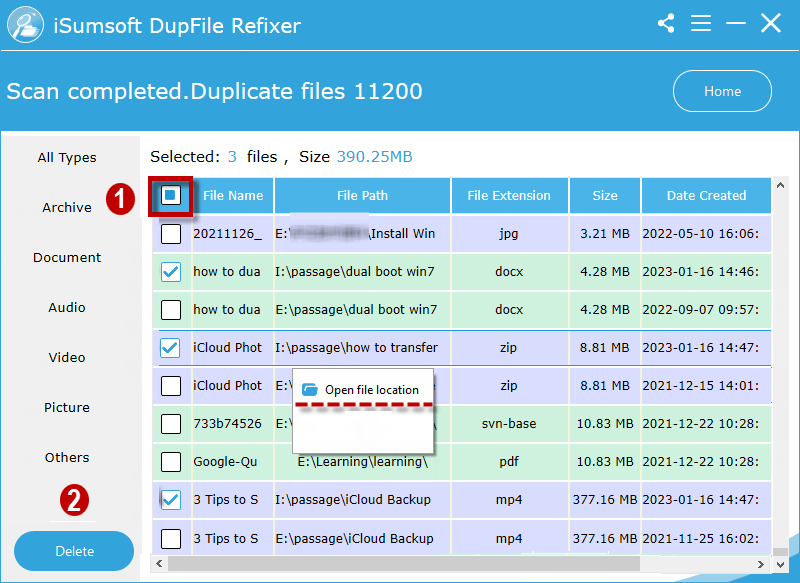Click the Install Win path cell
The width and height of the screenshot is (800, 583).
click(362, 234)
